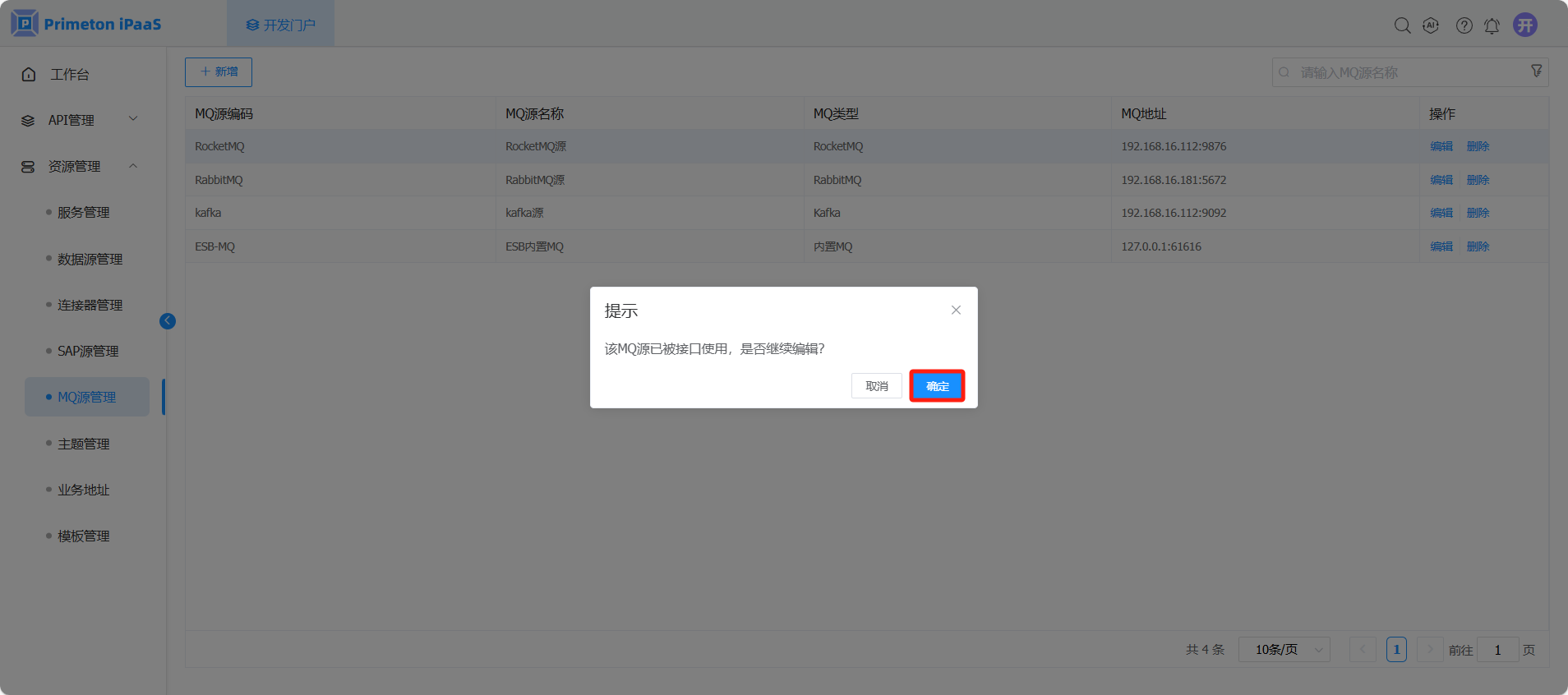
Task: Open the 10条/页 page size dropdown
Action: pos(1284,650)
